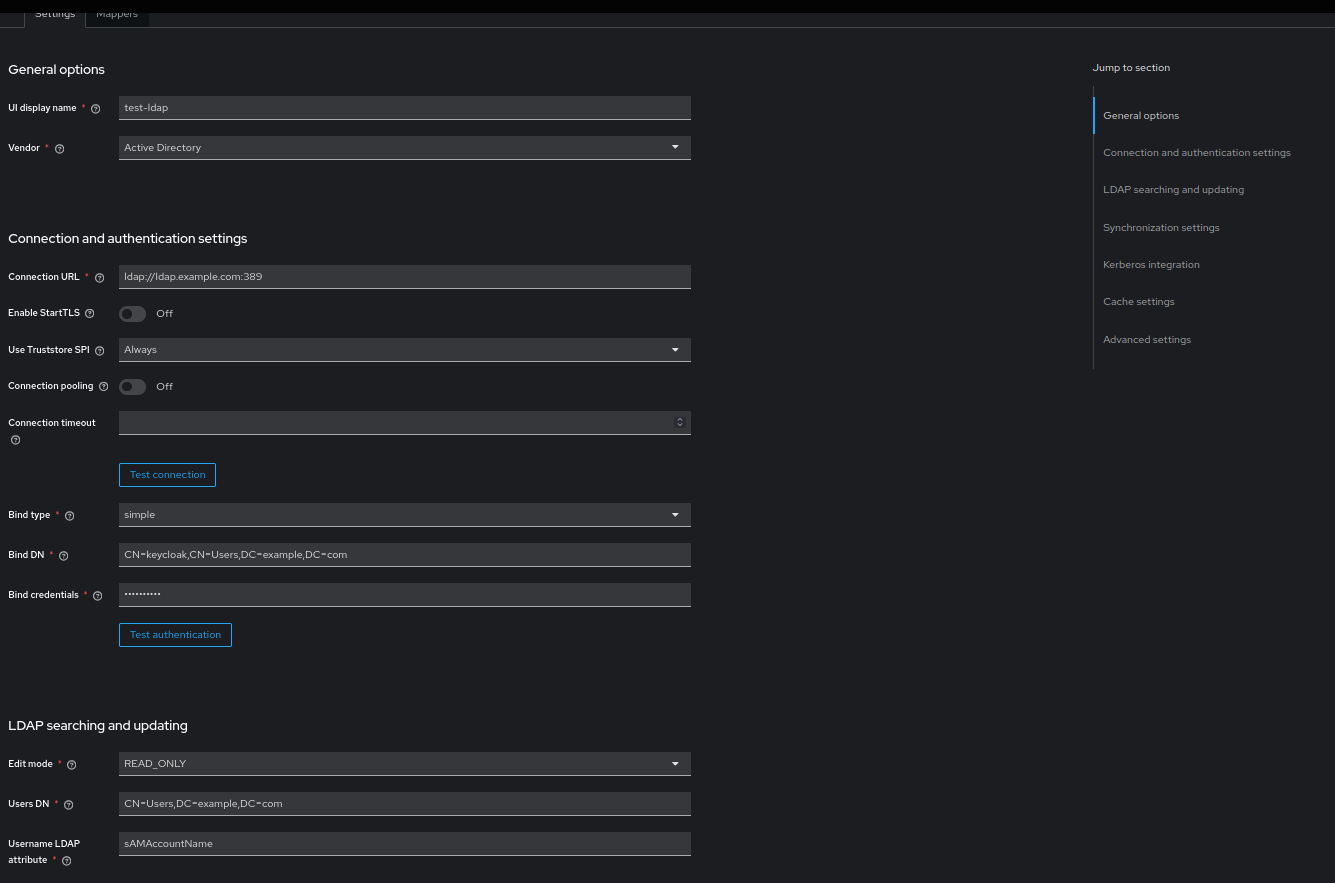This screenshot has height=883, width=1335.
Task: Open the Edit mode help icon
Action: pos(71,764)
